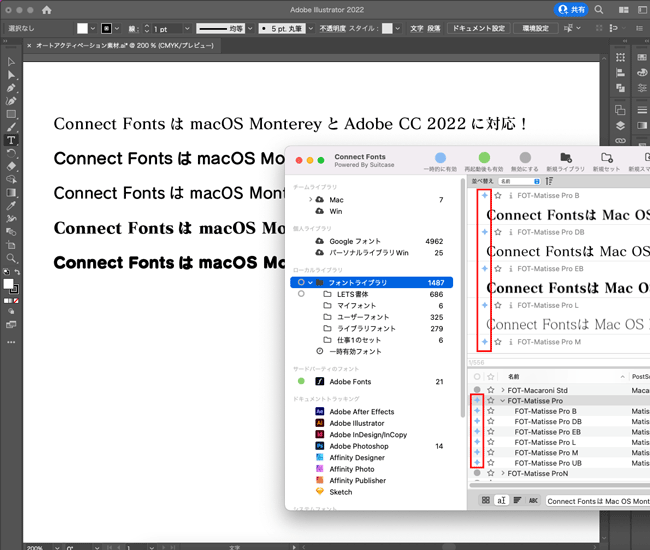Viewport: 650px width, 550px height.
Task: Toggle activation circle of FOT-Macaroni Std
Action: pyautogui.click(x=477, y=390)
